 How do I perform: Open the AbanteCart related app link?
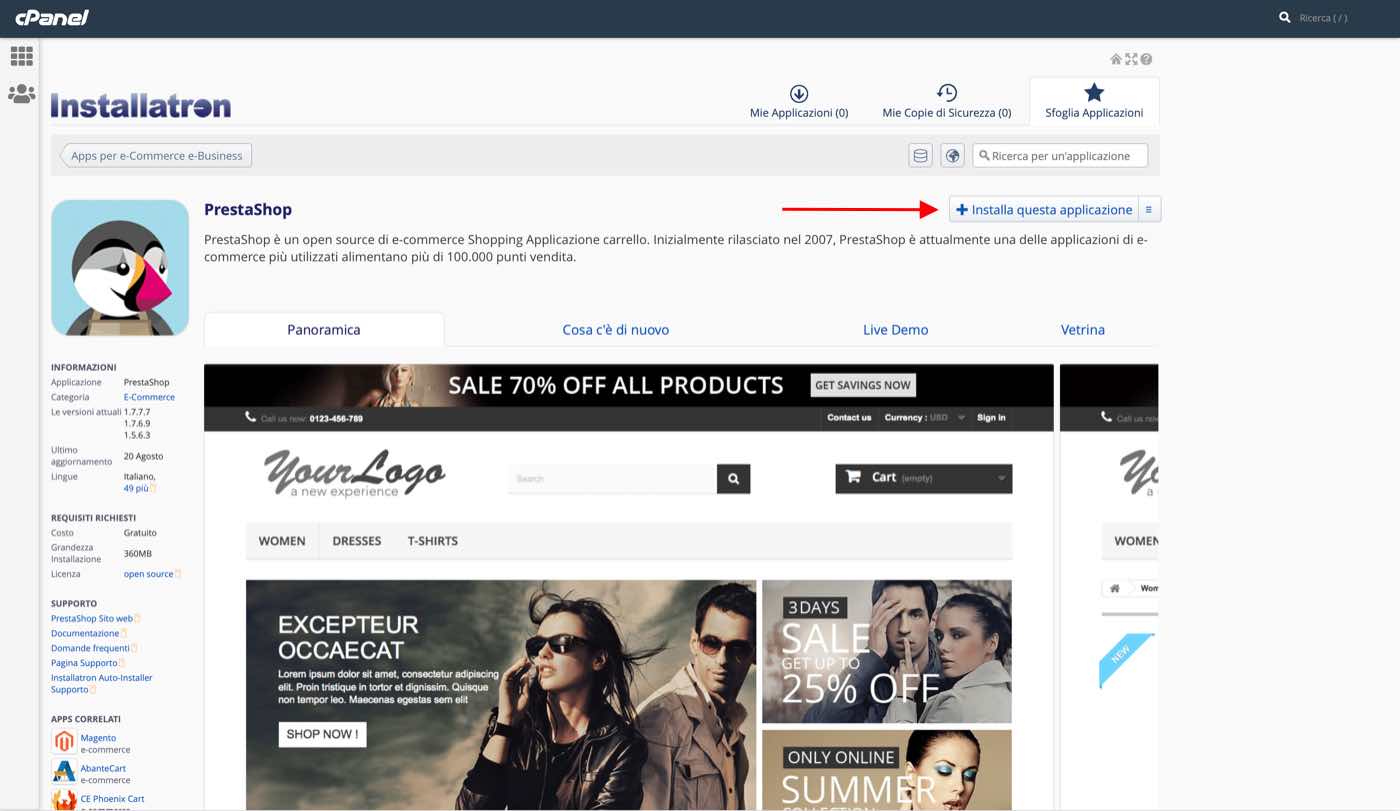coord(103,769)
